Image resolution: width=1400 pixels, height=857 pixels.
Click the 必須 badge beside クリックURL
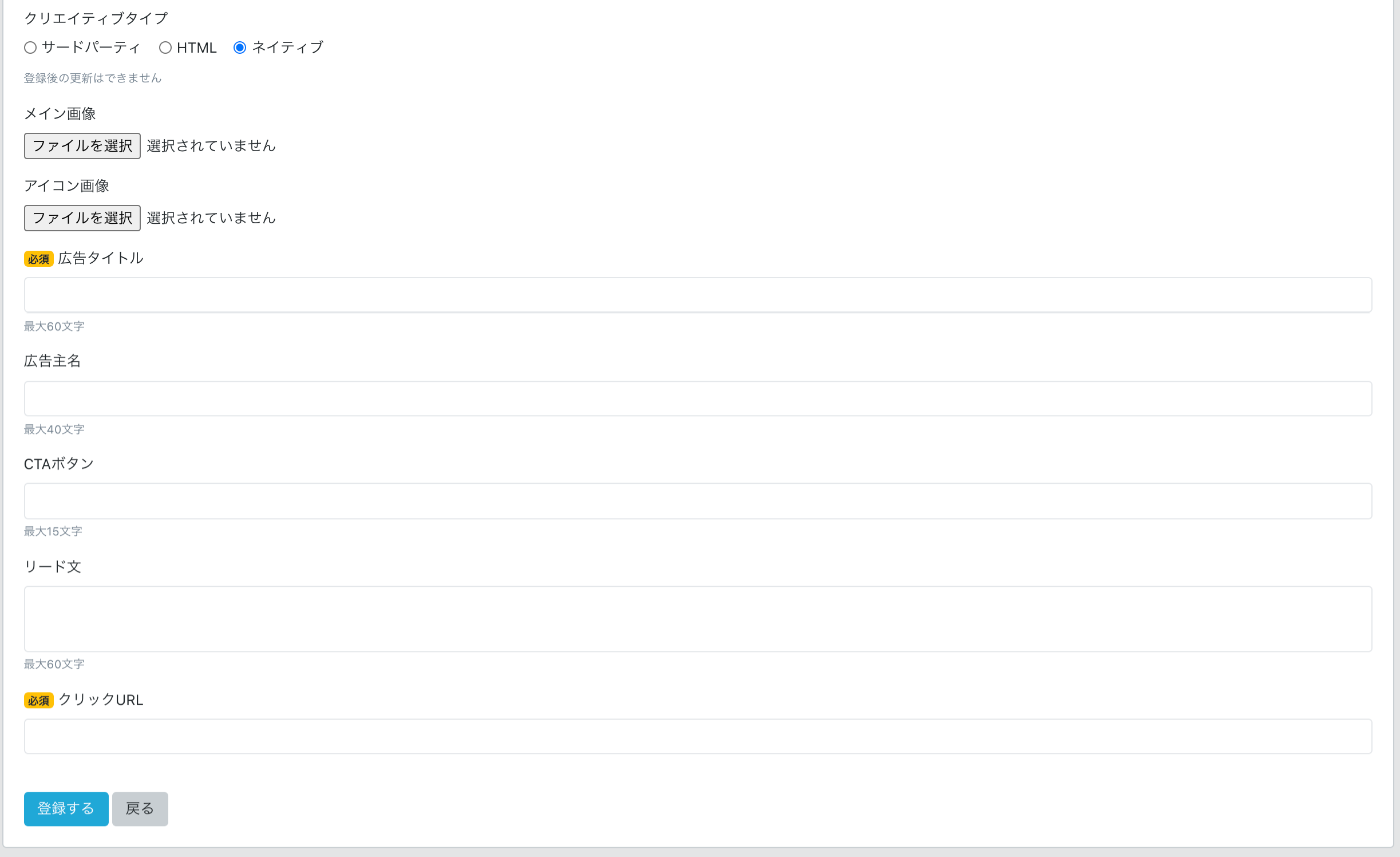coord(38,700)
